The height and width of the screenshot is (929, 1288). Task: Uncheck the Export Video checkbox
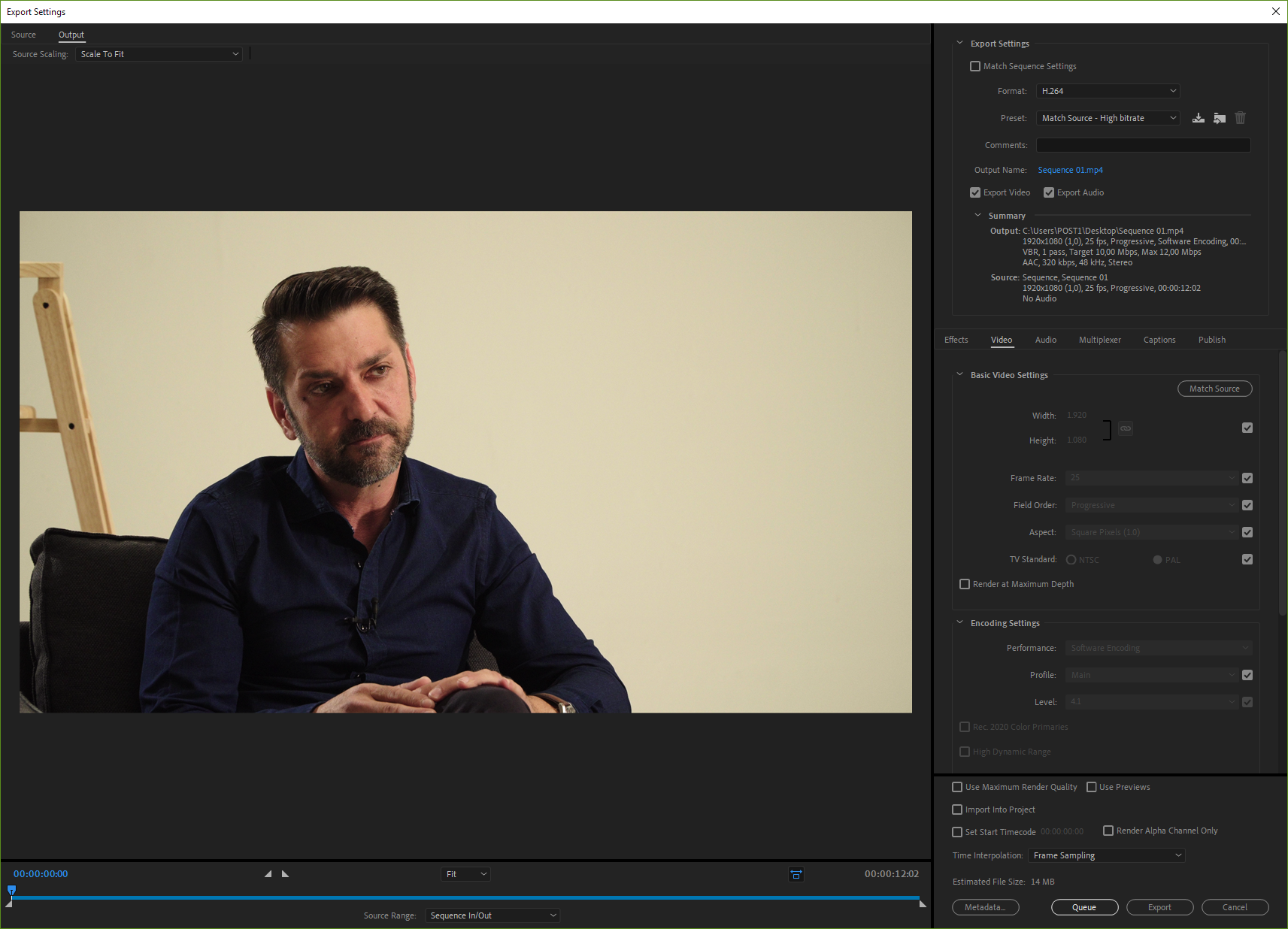tap(975, 192)
